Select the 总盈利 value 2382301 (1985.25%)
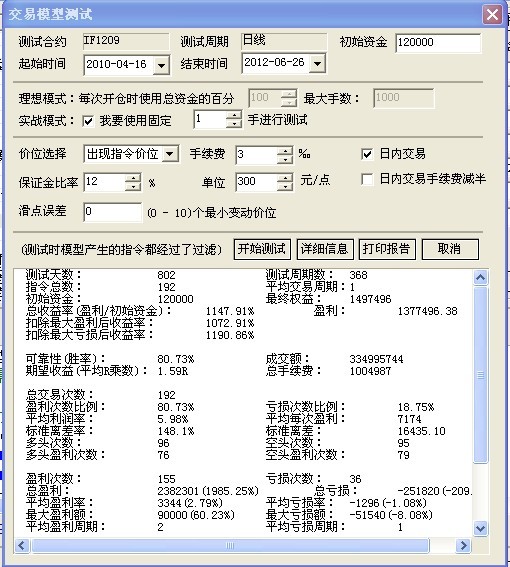The height and width of the screenshot is (567, 510). (208, 491)
